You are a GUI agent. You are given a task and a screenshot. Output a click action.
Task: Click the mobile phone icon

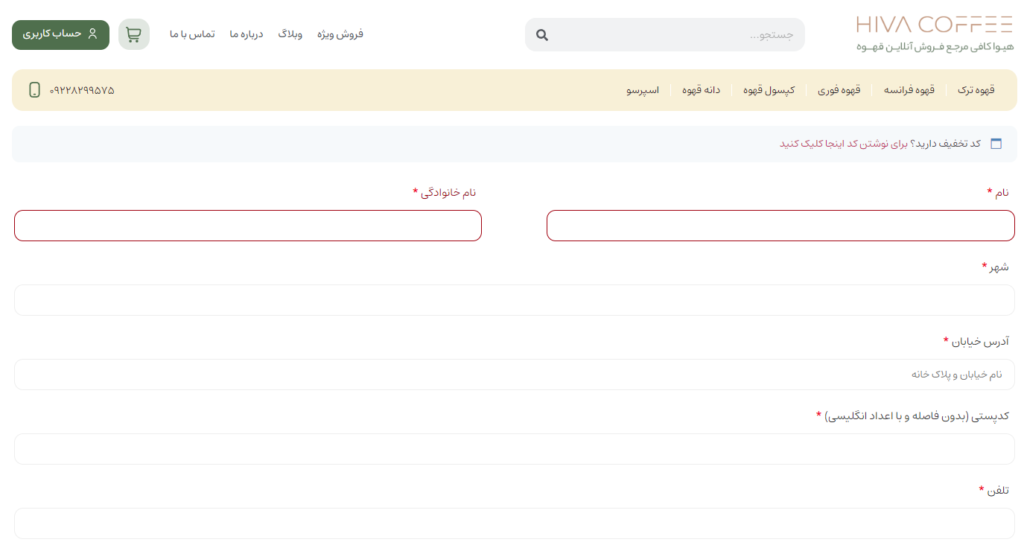[35, 90]
